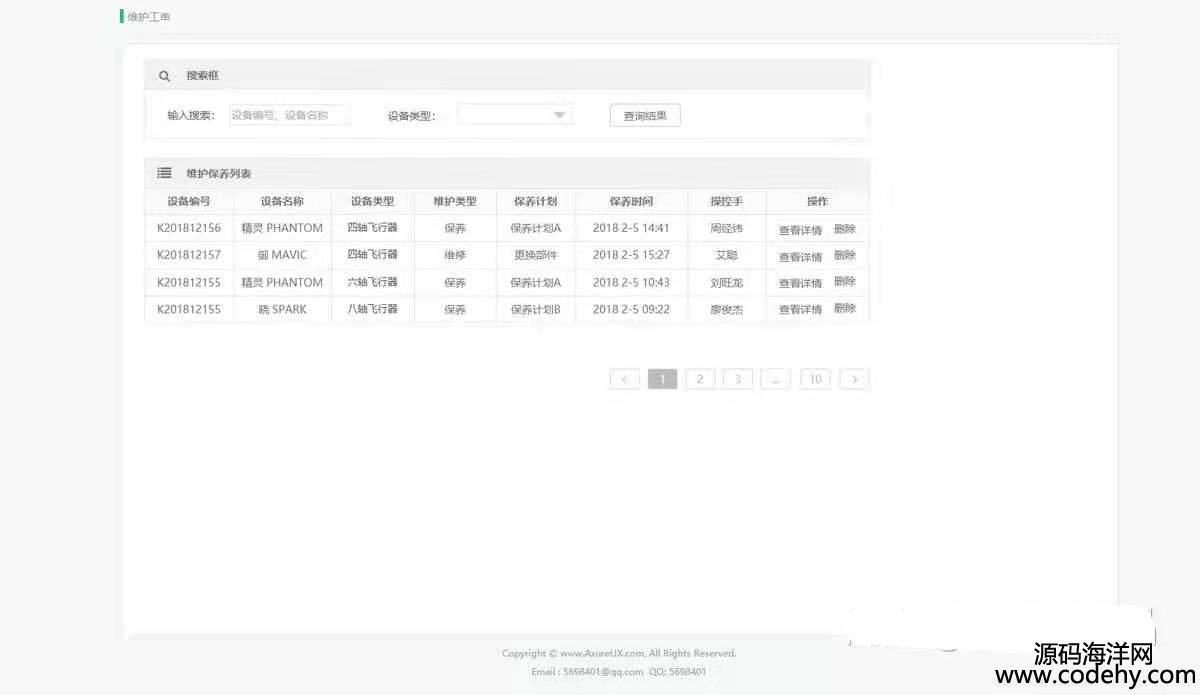Click the 查询结果 button
This screenshot has width=1200, height=695.
(645, 116)
